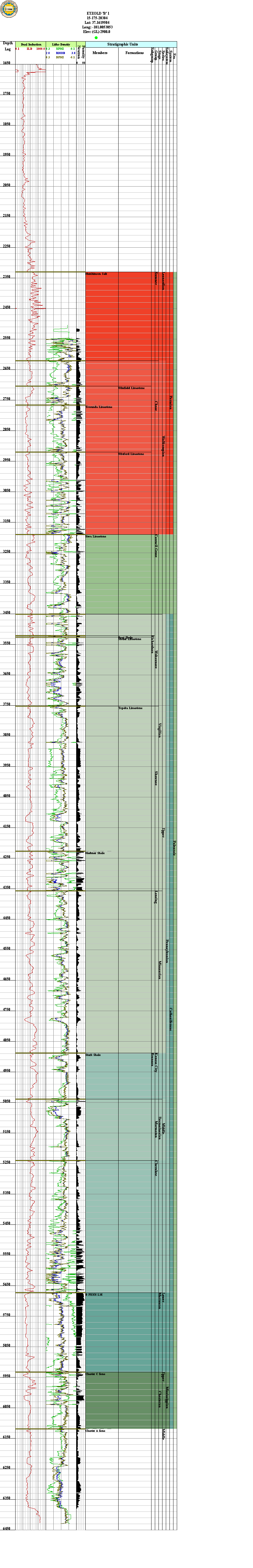Screen dimensions: 253x1568
Task: Click the 4250 depth label
Action: click(x=7, y=857)
